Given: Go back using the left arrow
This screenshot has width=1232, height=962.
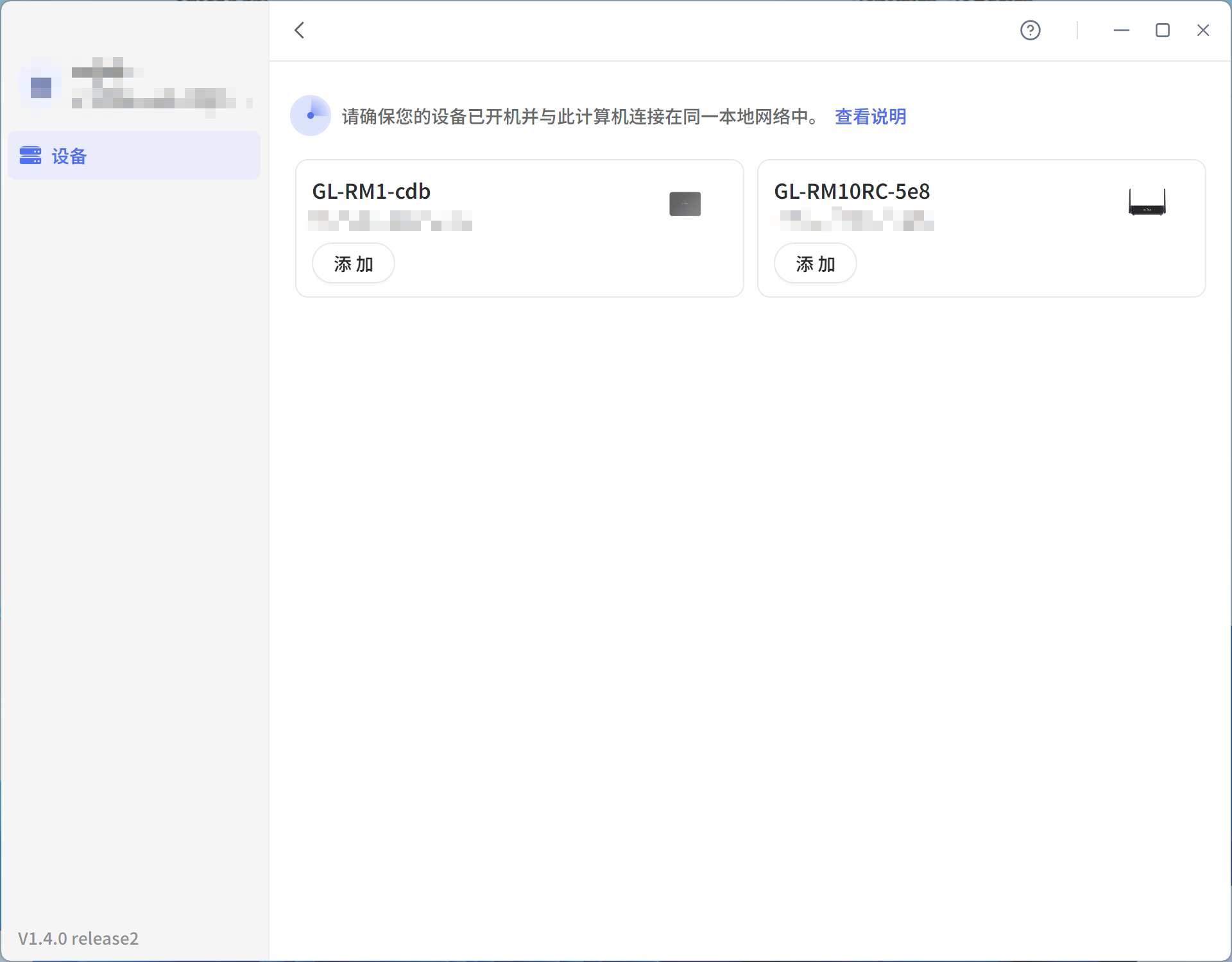Looking at the screenshot, I should click(299, 30).
